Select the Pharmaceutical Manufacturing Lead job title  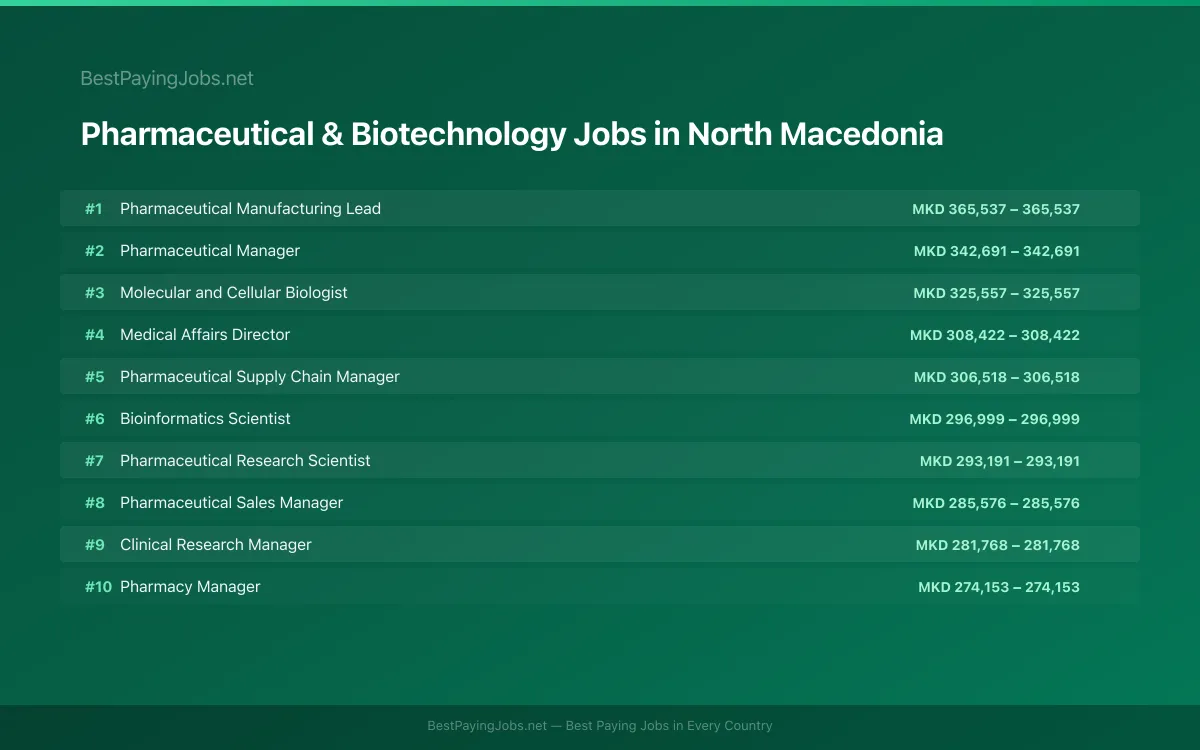[250, 209]
